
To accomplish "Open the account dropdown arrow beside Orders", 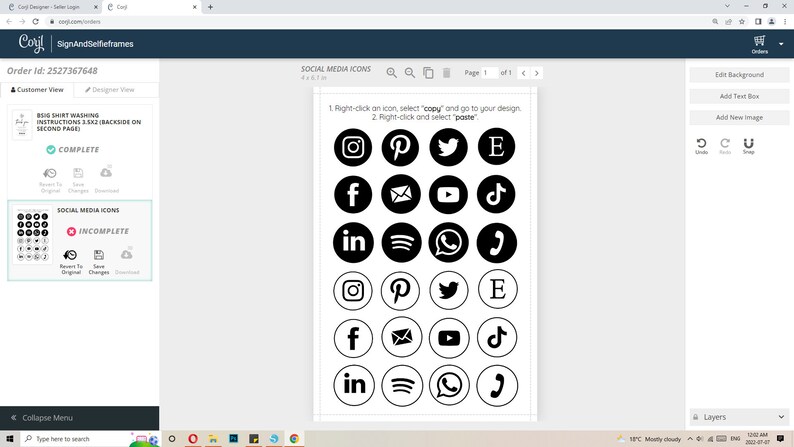I will [x=781, y=44].
